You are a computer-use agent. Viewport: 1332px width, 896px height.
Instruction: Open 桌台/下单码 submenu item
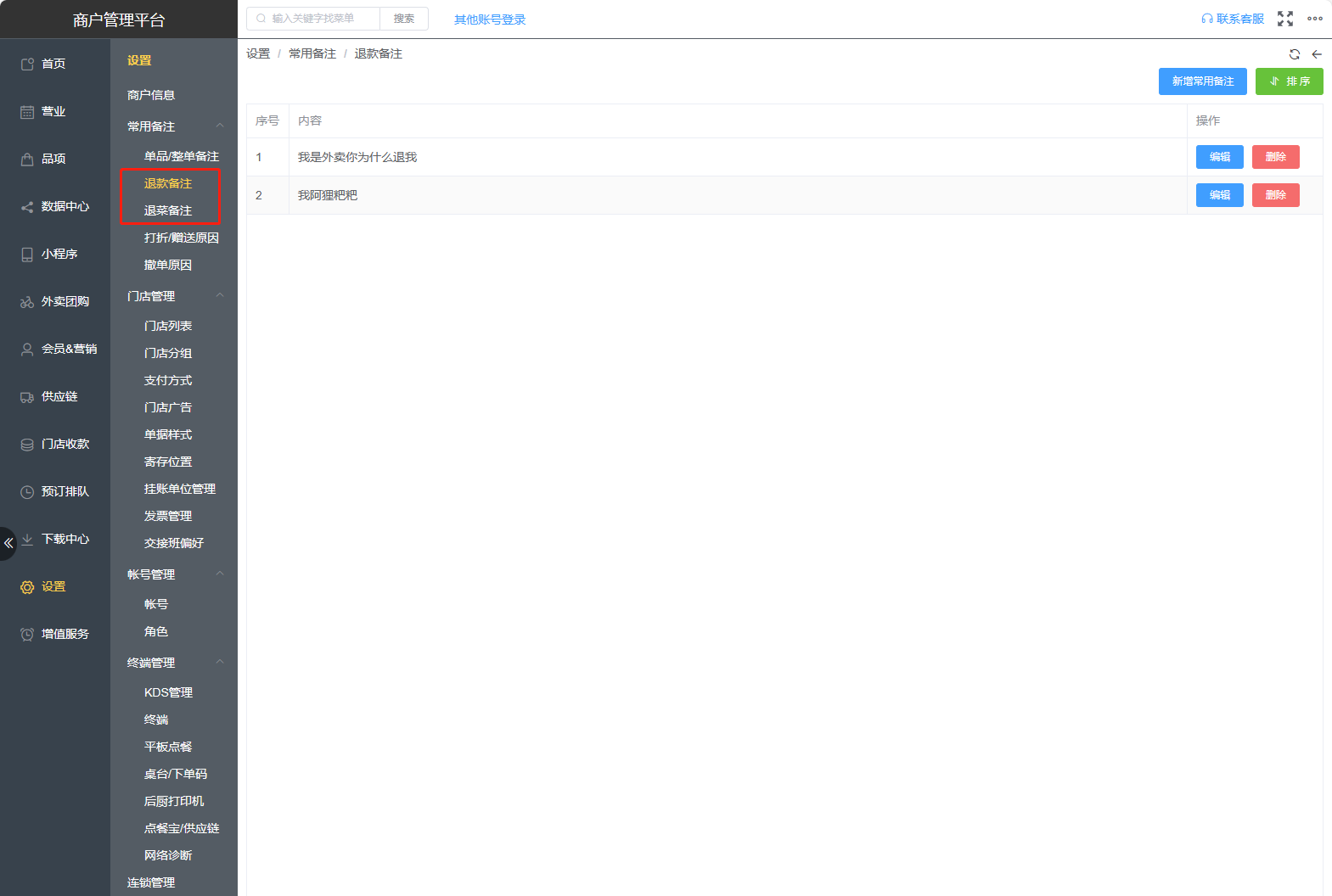point(176,774)
